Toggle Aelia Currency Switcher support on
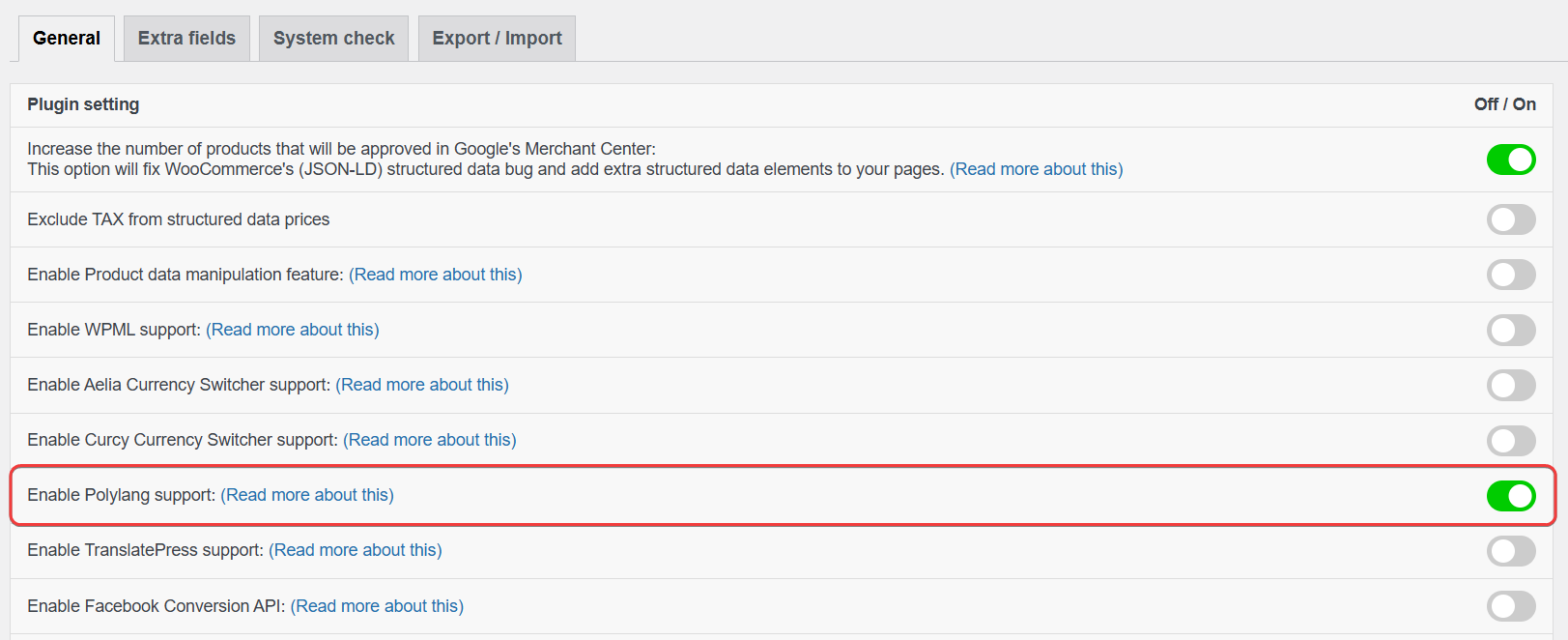 (x=1510, y=385)
